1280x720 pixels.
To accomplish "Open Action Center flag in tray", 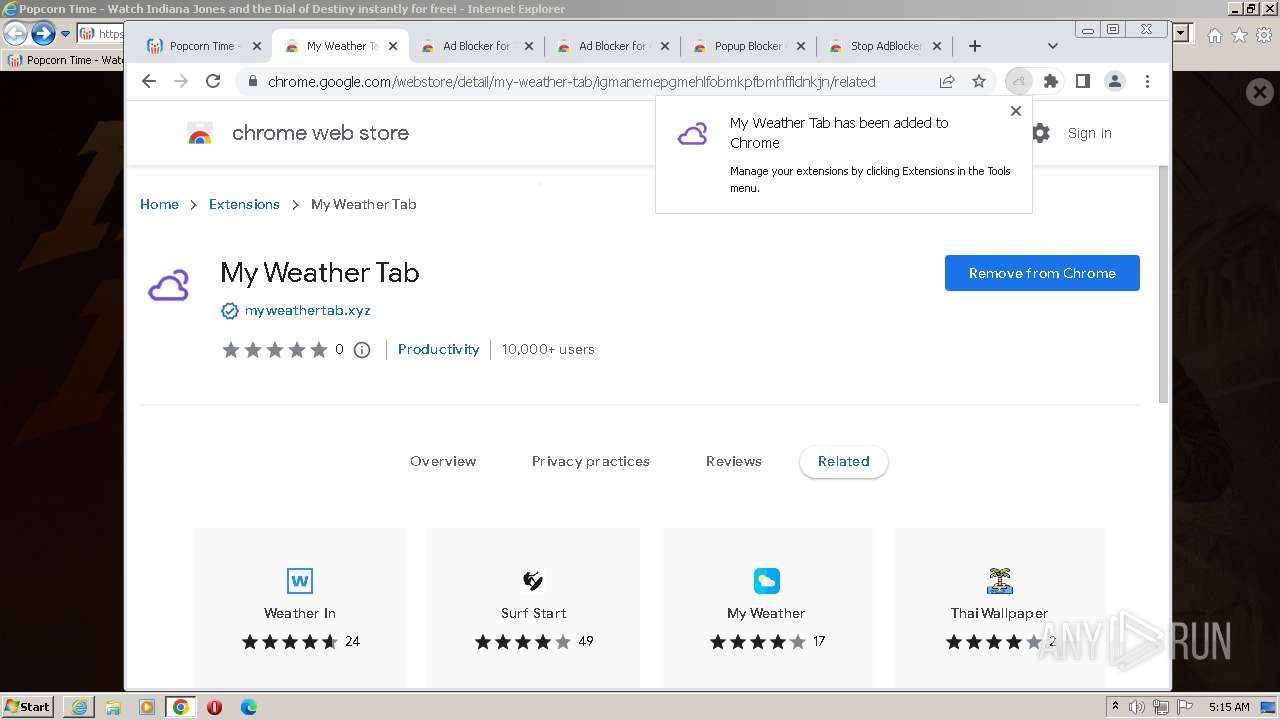I will [1183, 707].
